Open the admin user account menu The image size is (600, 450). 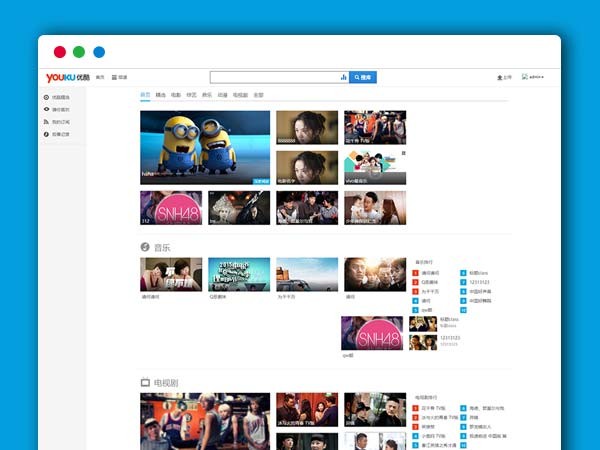(534, 77)
